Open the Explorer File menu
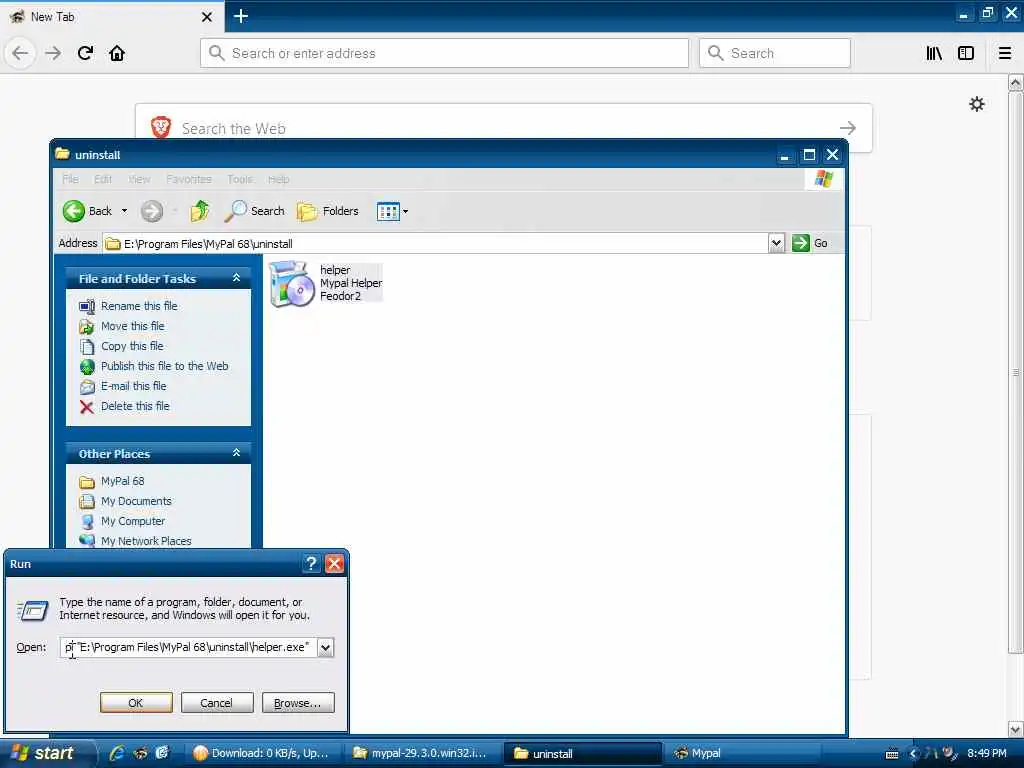The height and width of the screenshot is (768, 1024). [x=70, y=179]
